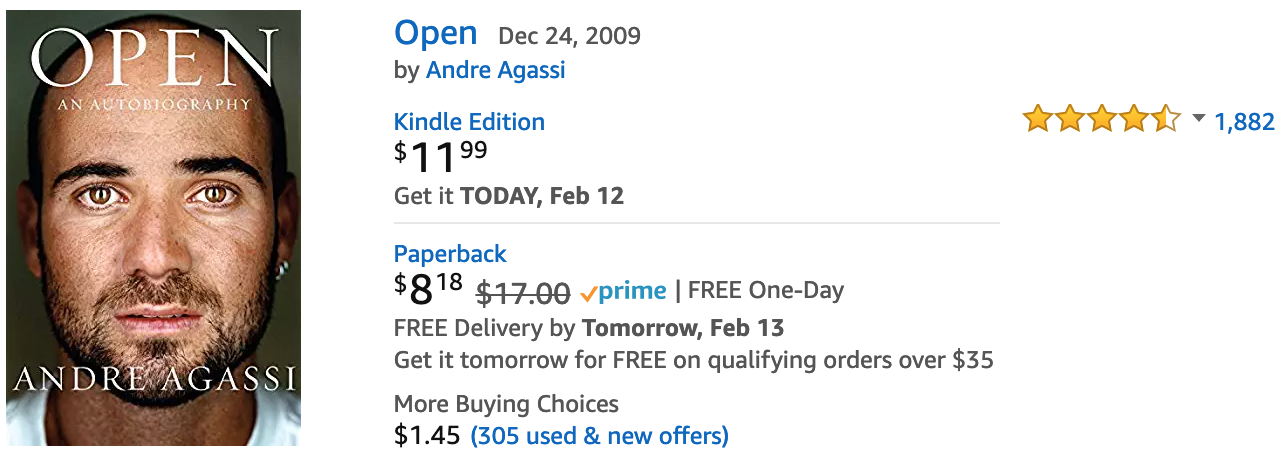Click the blue "prime" logo text
1284x456 pixels.
[x=632, y=292]
